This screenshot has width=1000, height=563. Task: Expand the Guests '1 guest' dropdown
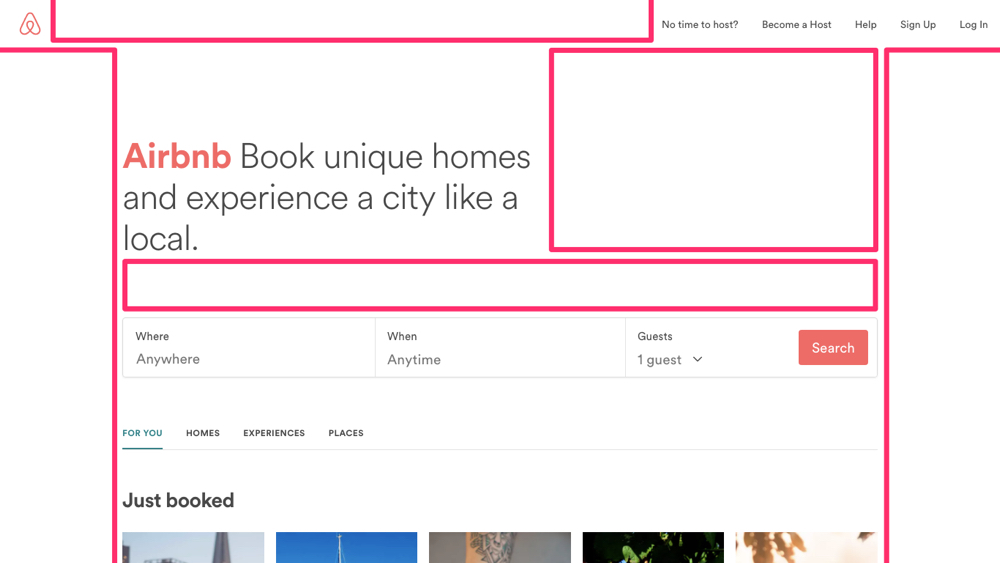[670, 360]
